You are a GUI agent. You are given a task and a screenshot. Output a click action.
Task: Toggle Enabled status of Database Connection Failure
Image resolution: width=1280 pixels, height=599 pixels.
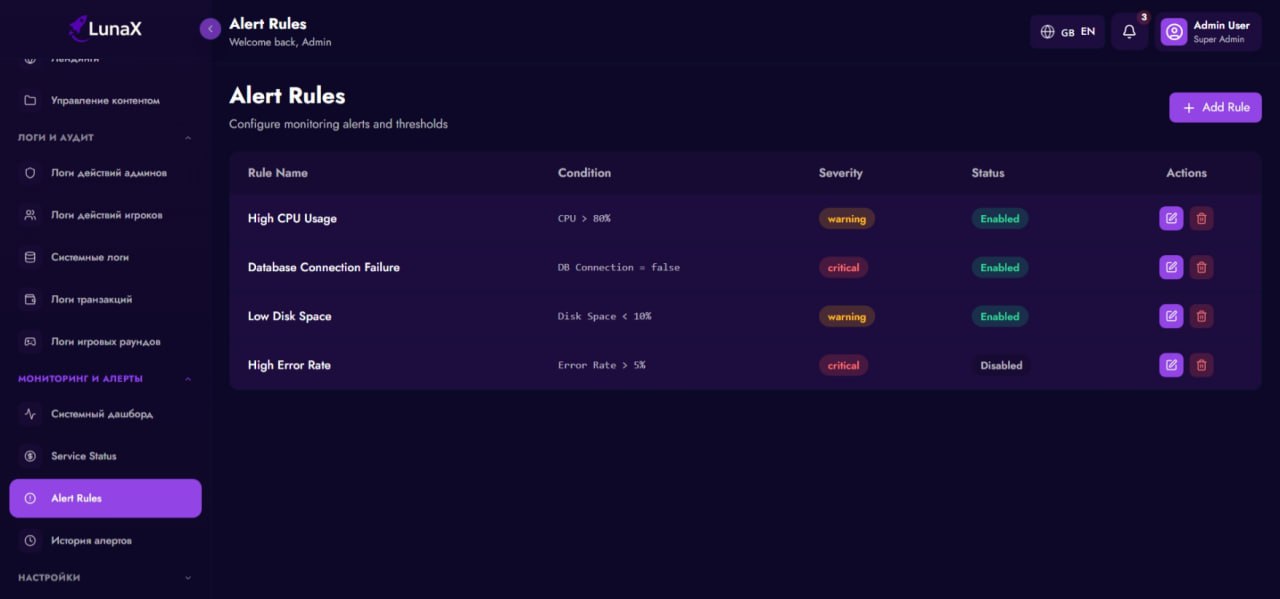(1000, 267)
